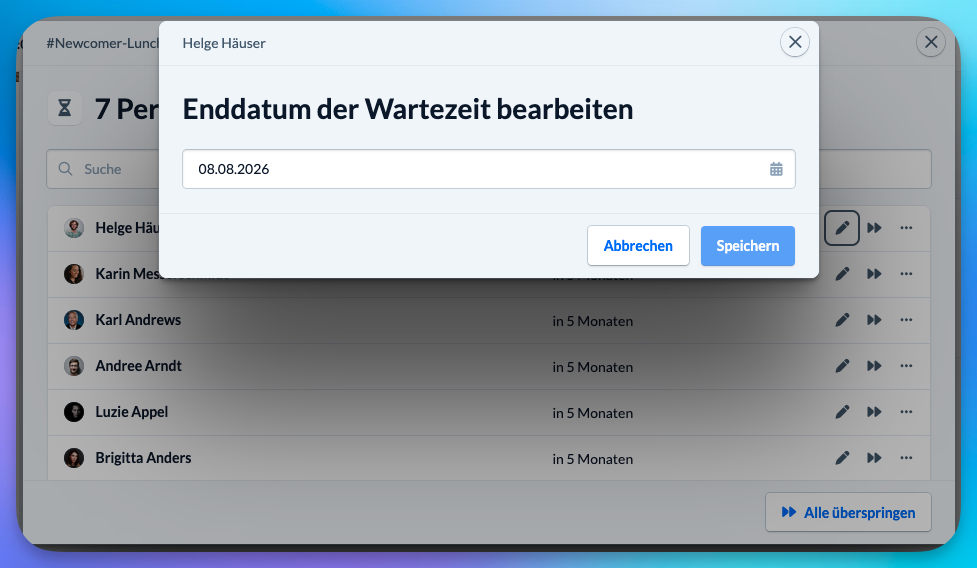Click the hourglass icon beside the heading
Image resolution: width=977 pixels, height=568 pixels.
tap(65, 108)
